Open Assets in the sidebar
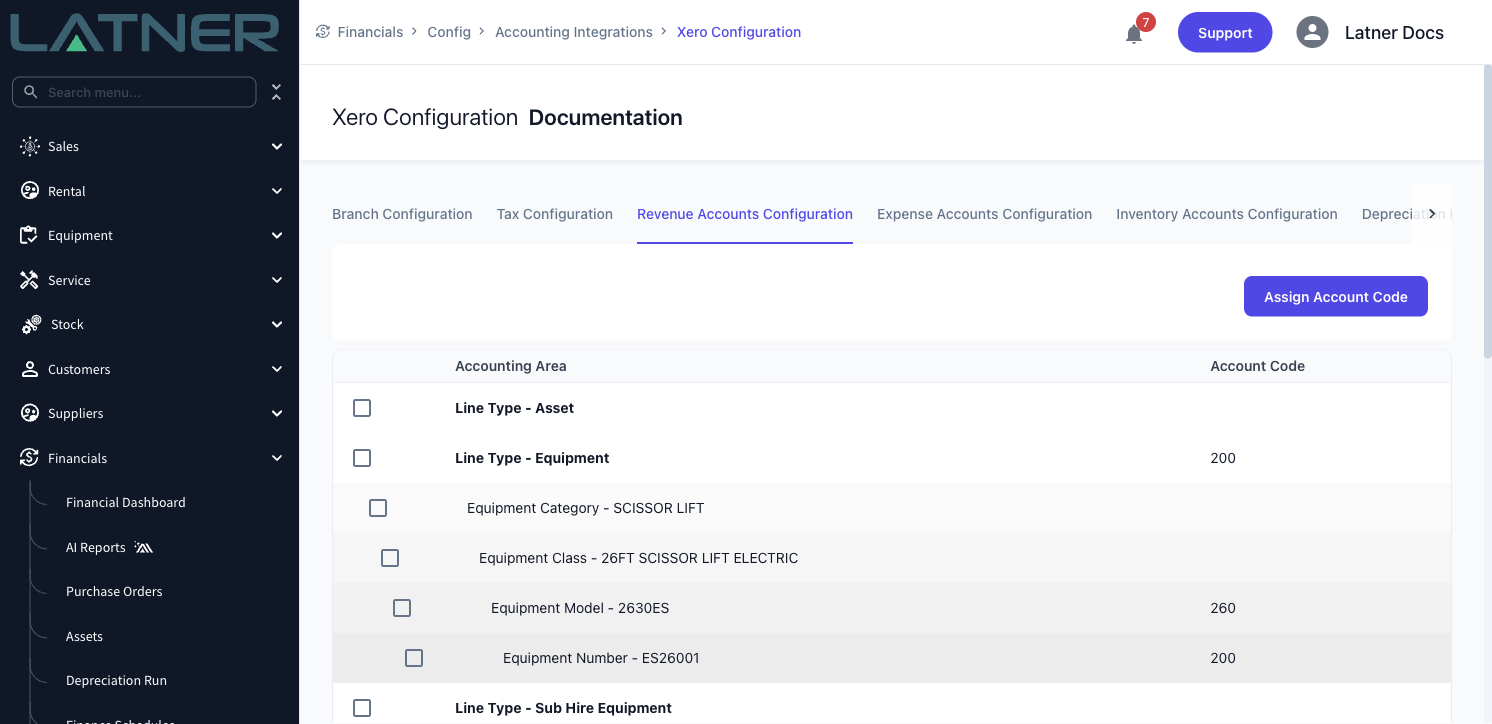This screenshot has height=724, width=1492. click(x=84, y=636)
